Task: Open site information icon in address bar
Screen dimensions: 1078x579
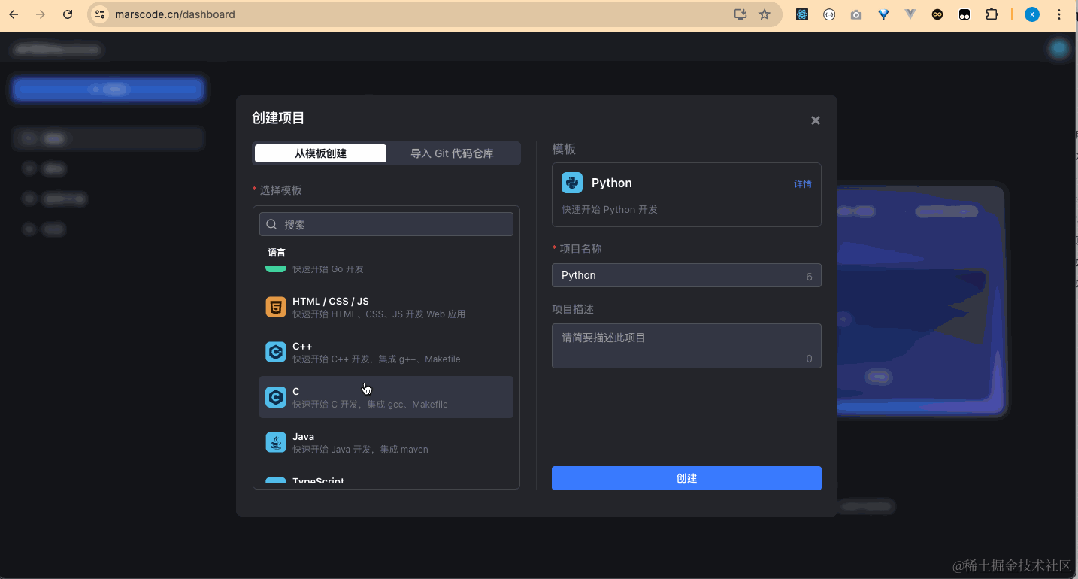Action: 100,14
